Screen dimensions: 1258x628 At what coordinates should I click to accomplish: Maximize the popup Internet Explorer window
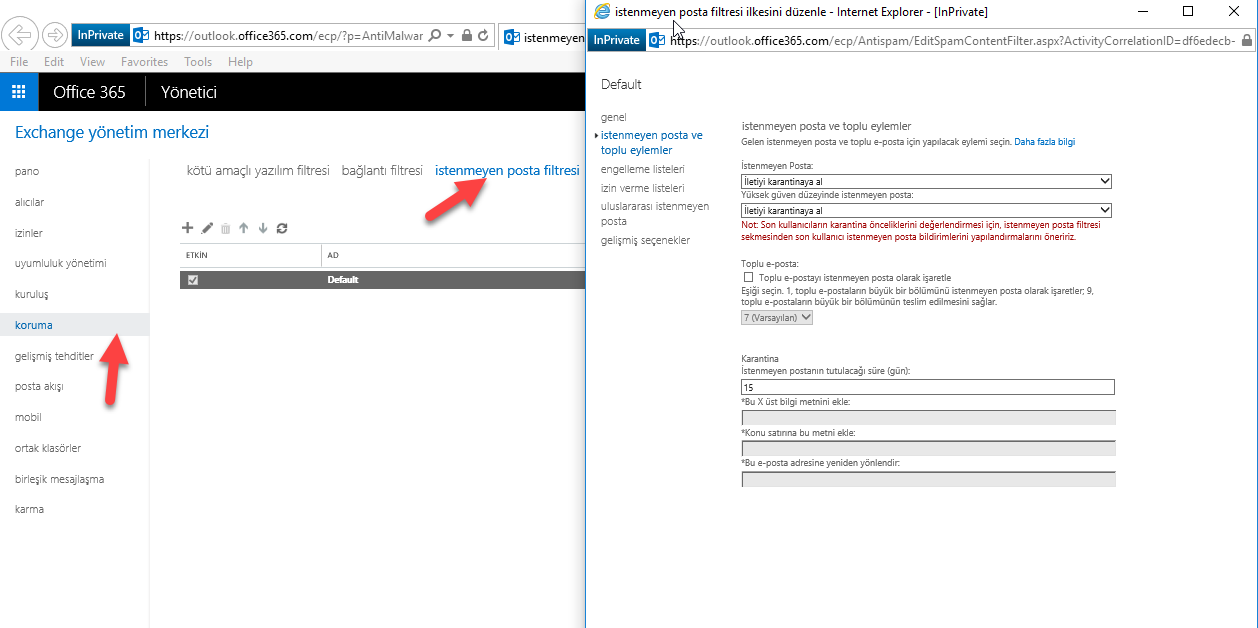(1188, 11)
